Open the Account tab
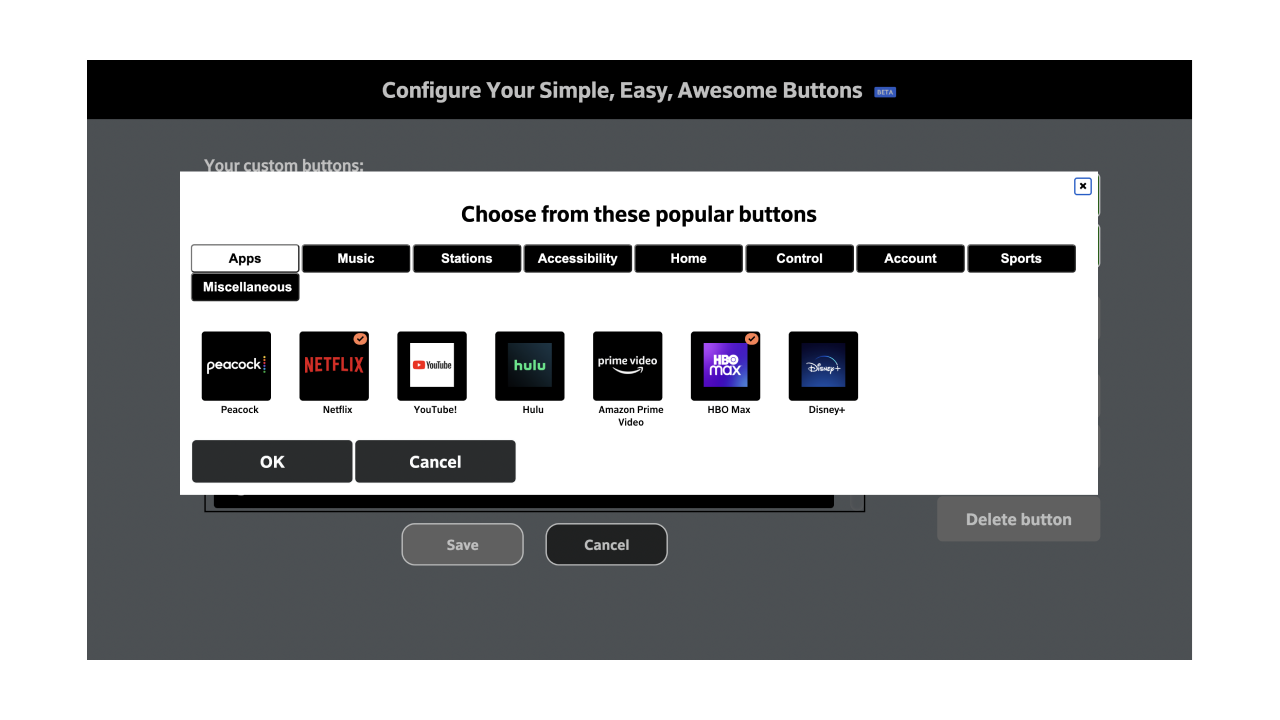 pyautogui.click(x=911, y=259)
